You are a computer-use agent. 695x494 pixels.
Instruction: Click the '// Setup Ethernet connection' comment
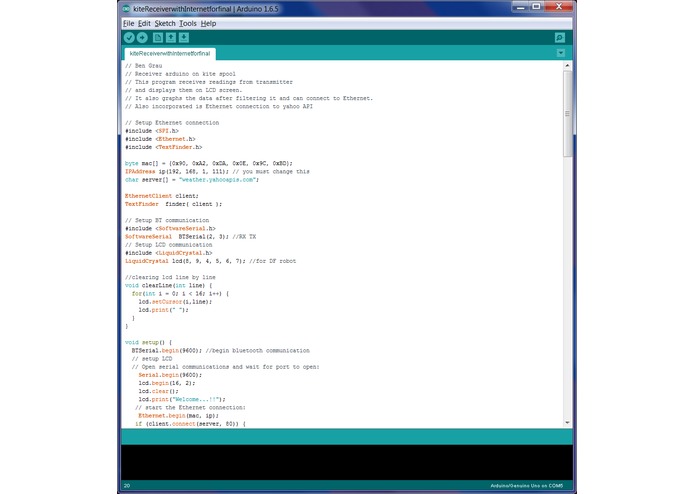point(172,123)
